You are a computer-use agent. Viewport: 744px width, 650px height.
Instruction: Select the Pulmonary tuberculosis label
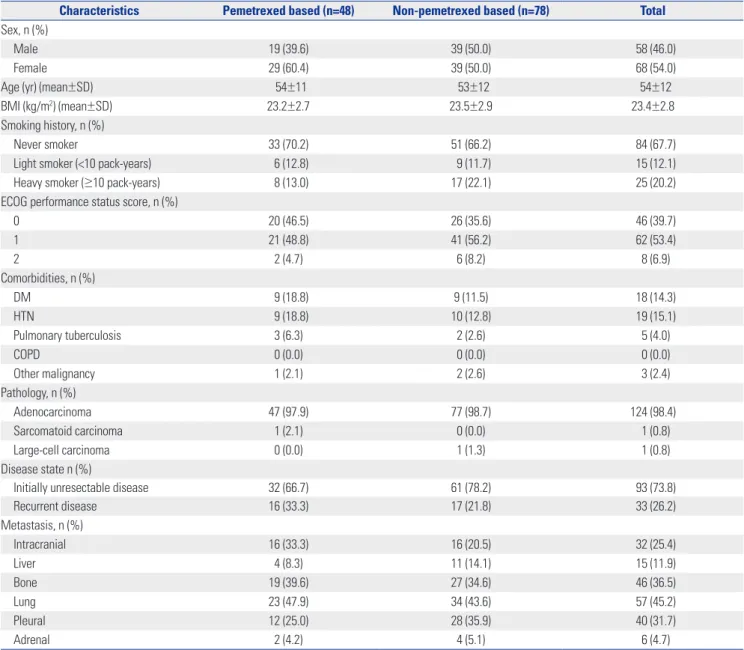pos(67,335)
